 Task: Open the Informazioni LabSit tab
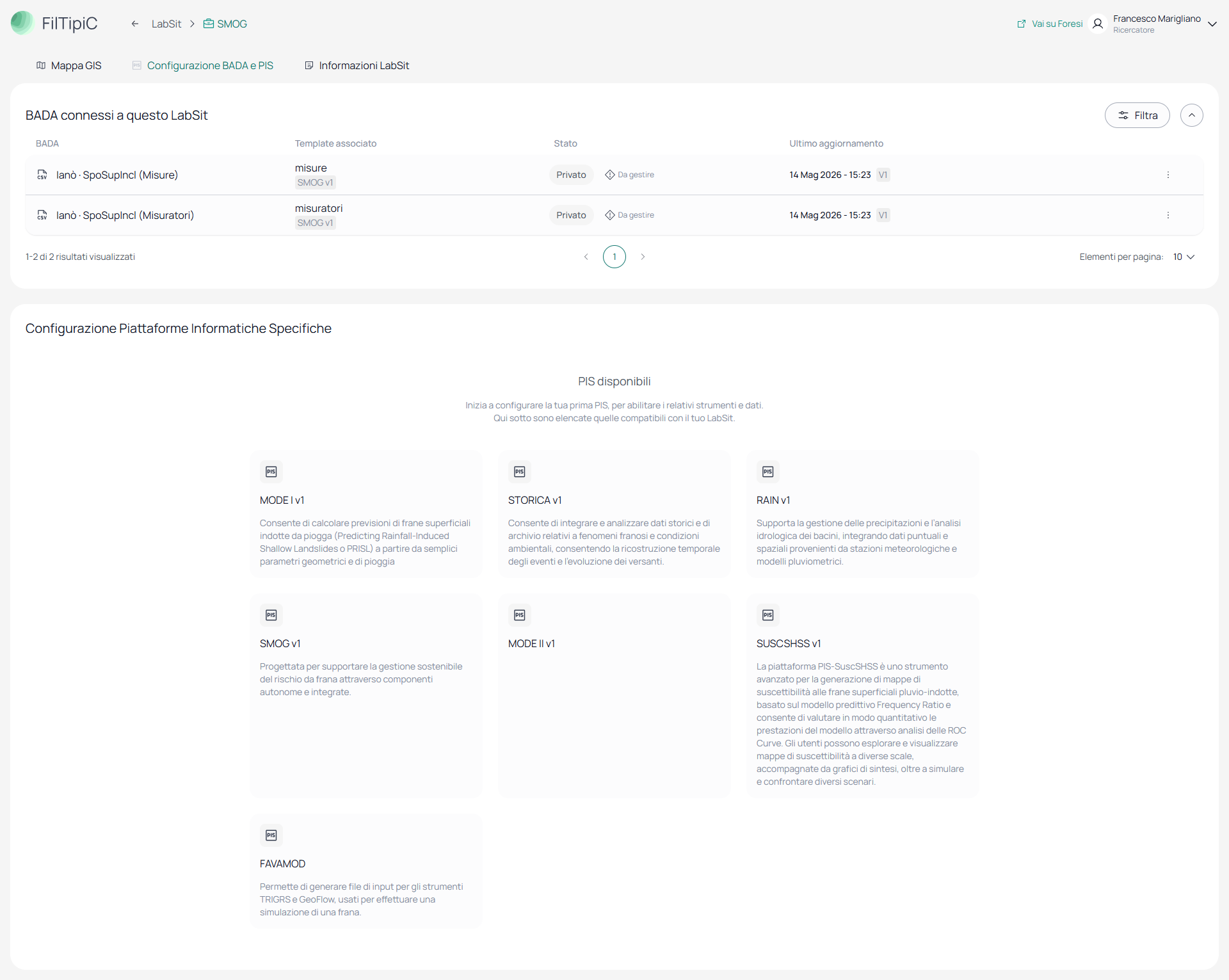click(x=357, y=65)
